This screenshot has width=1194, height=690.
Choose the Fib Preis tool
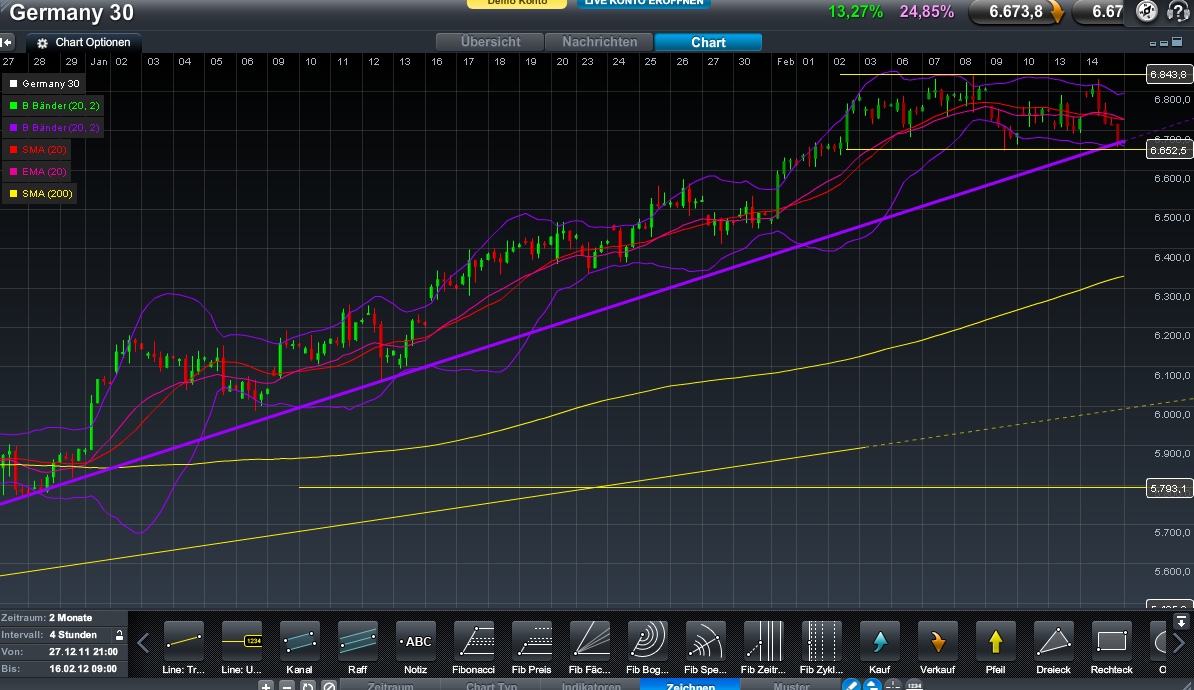point(532,640)
